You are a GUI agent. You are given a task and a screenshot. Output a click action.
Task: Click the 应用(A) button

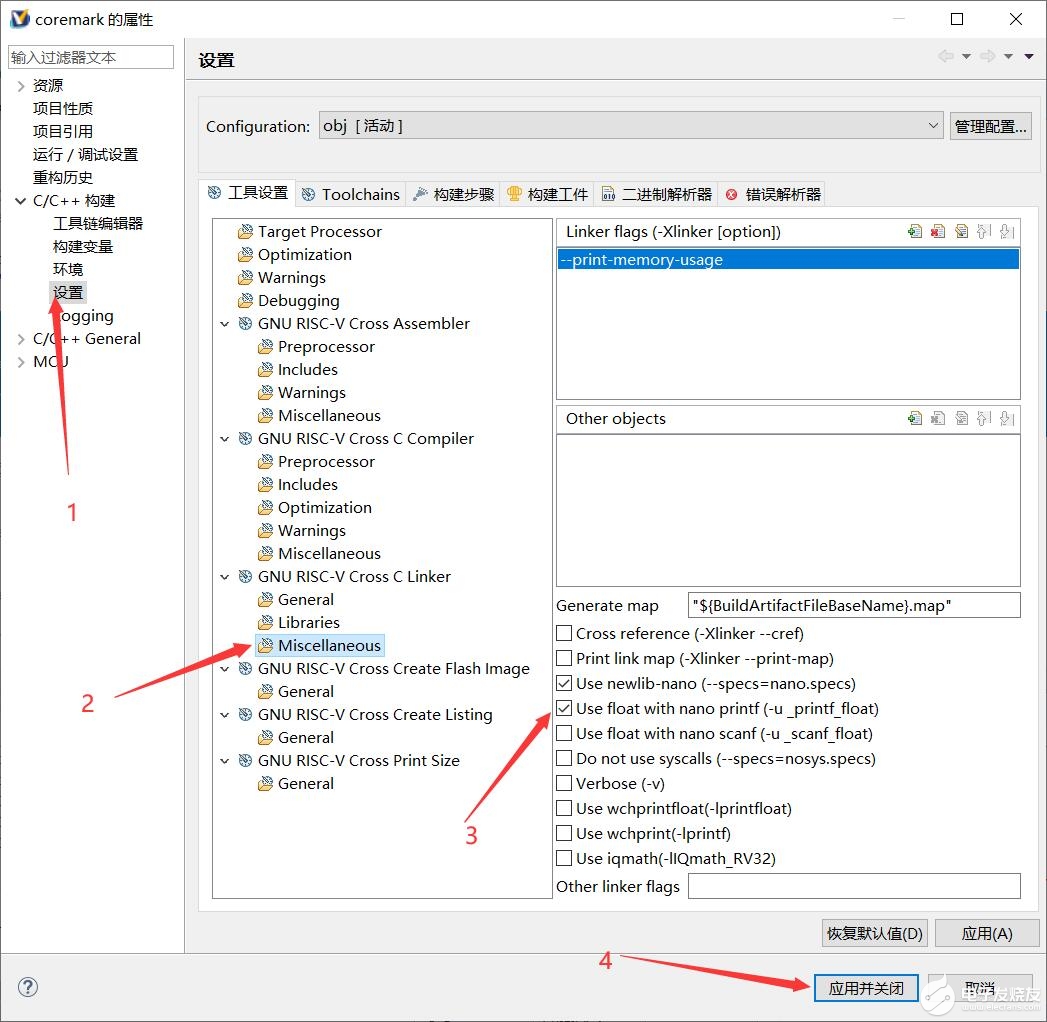pos(987,933)
